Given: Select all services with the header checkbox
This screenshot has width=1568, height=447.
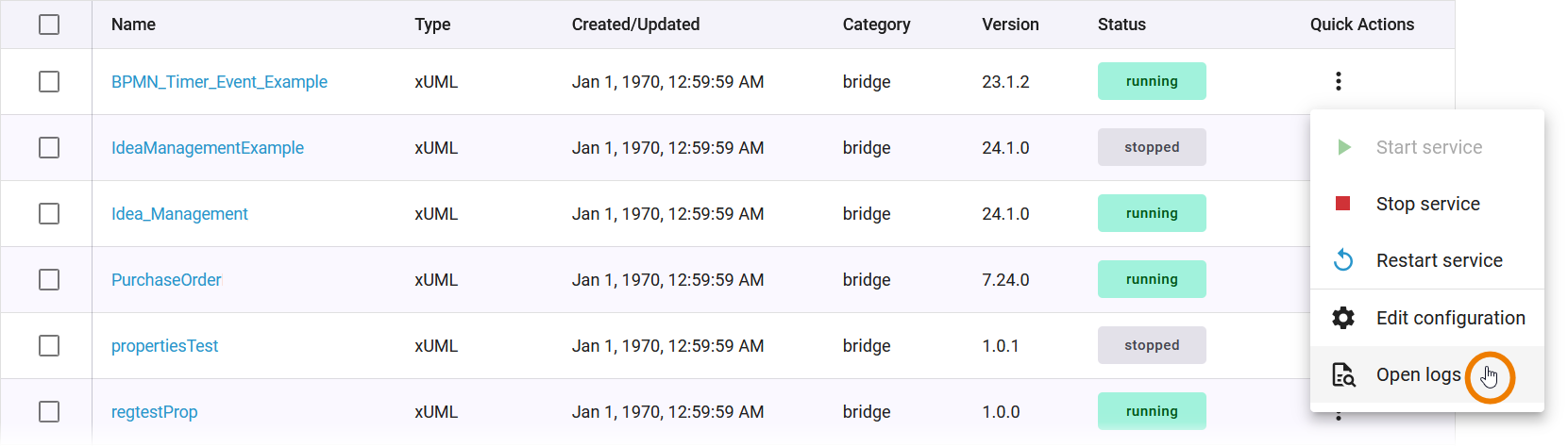Looking at the screenshot, I should 49,25.
